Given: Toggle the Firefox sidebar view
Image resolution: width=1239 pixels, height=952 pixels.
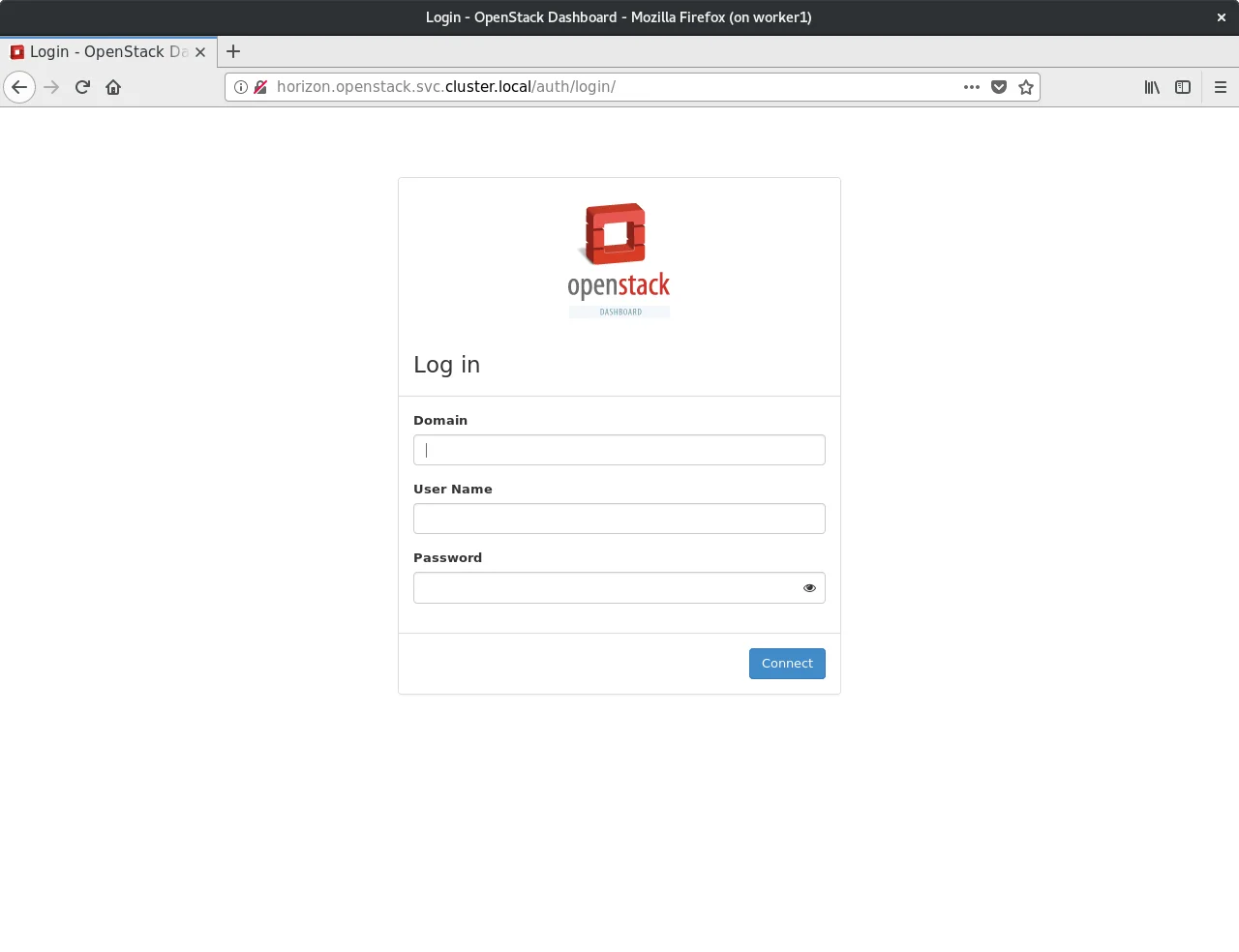Looking at the screenshot, I should coord(1183,87).
